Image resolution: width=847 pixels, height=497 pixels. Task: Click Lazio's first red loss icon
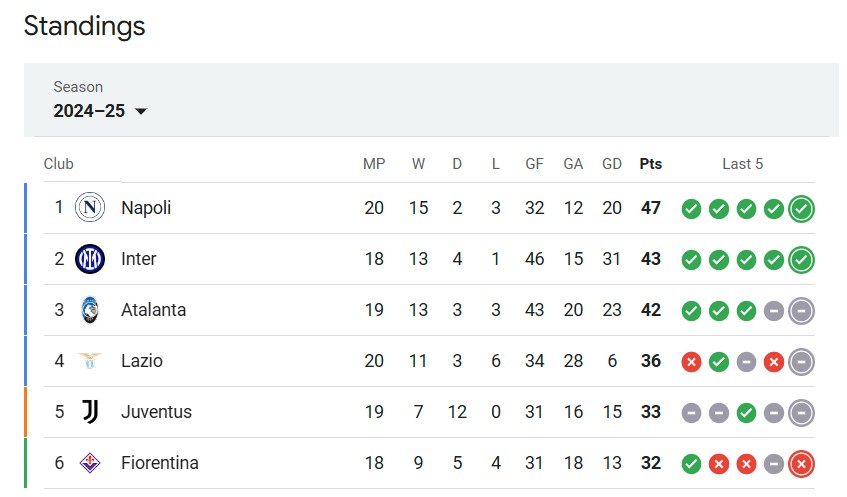691,362
